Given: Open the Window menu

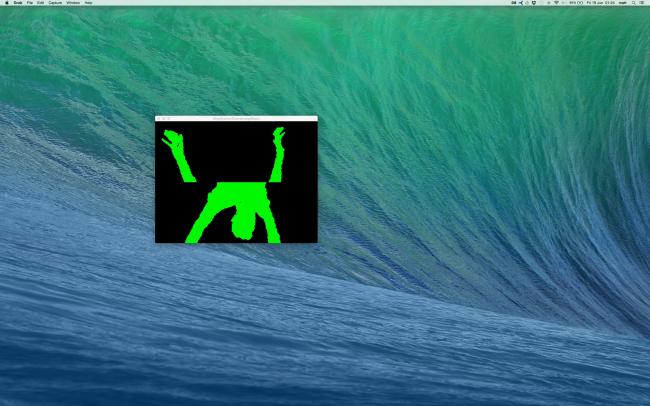Looking at the screenshot, I should pyautogui.click(x=73, y=2).
